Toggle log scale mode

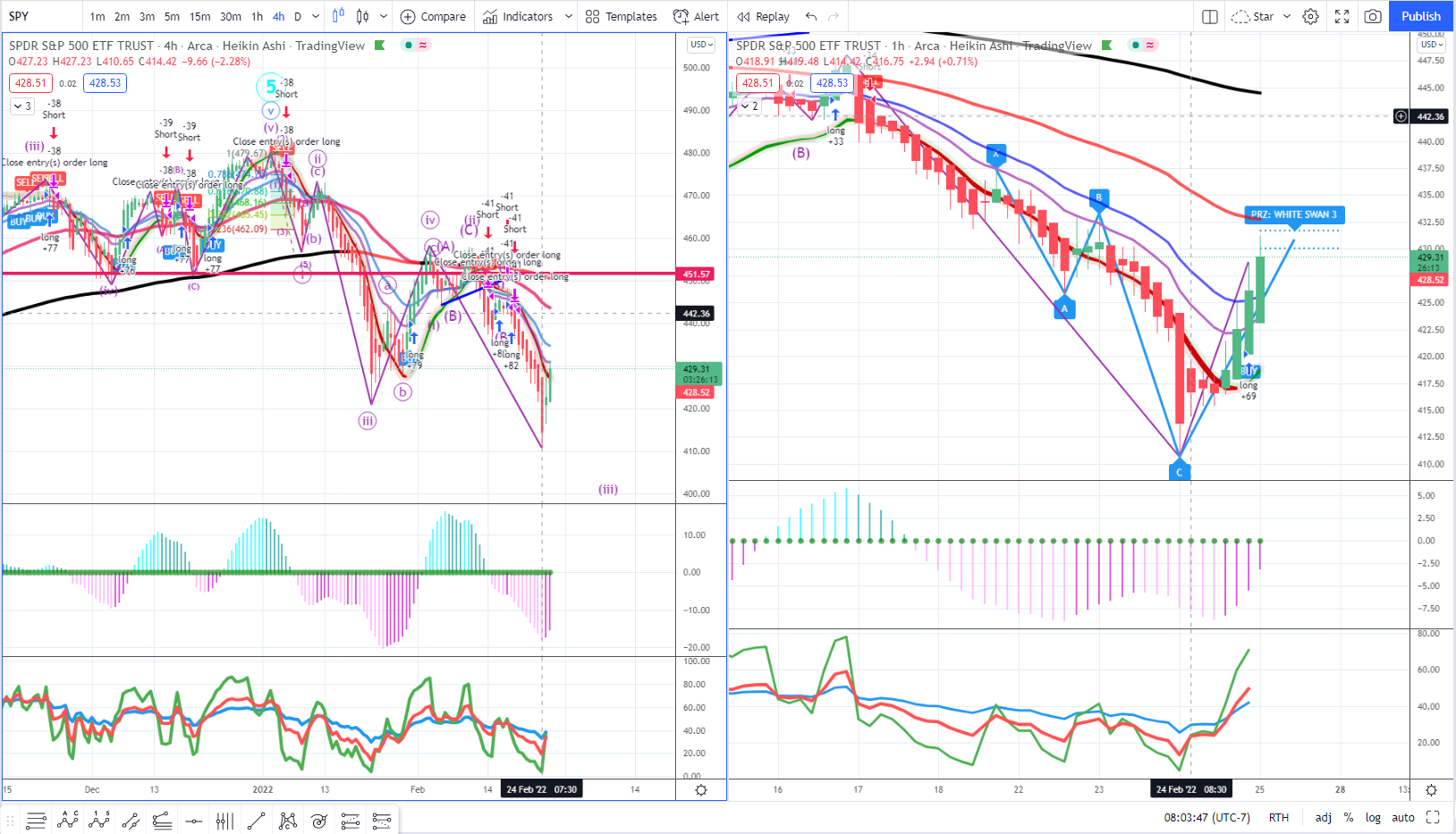[1373, 817]
